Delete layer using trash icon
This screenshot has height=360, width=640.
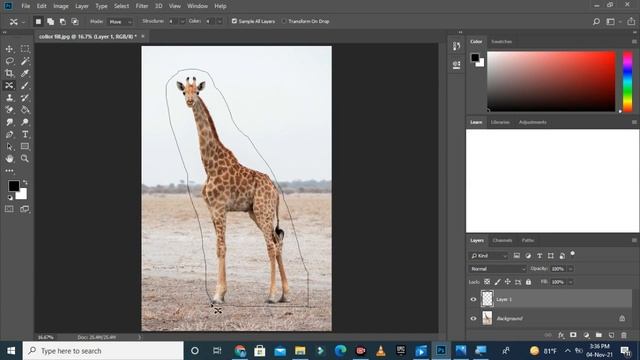coord(624,335)
